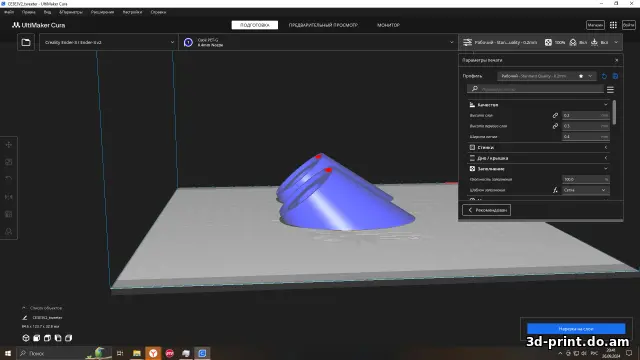Select the Mirror tool in left toolbar

9,197
